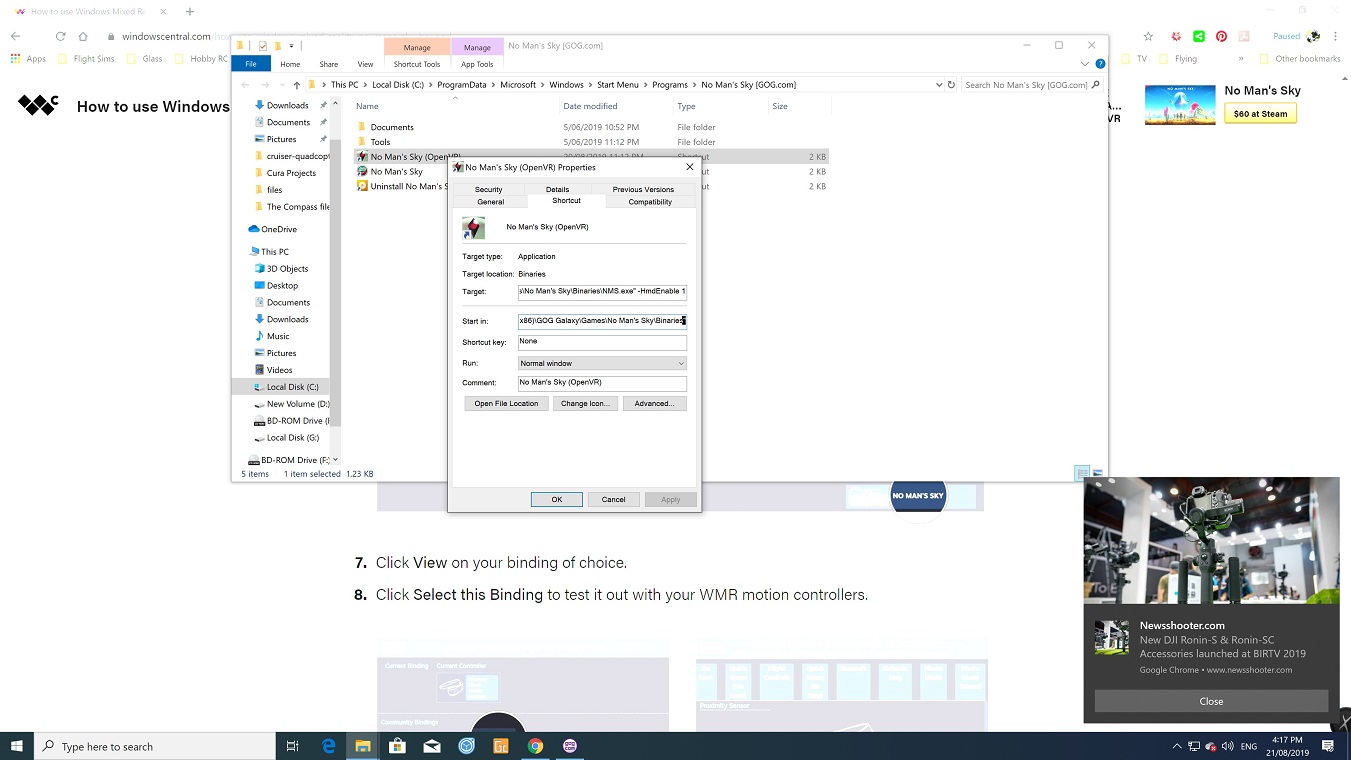Switch to large icons view button
Screen dimensions: 1351x760
point(1098,473)
